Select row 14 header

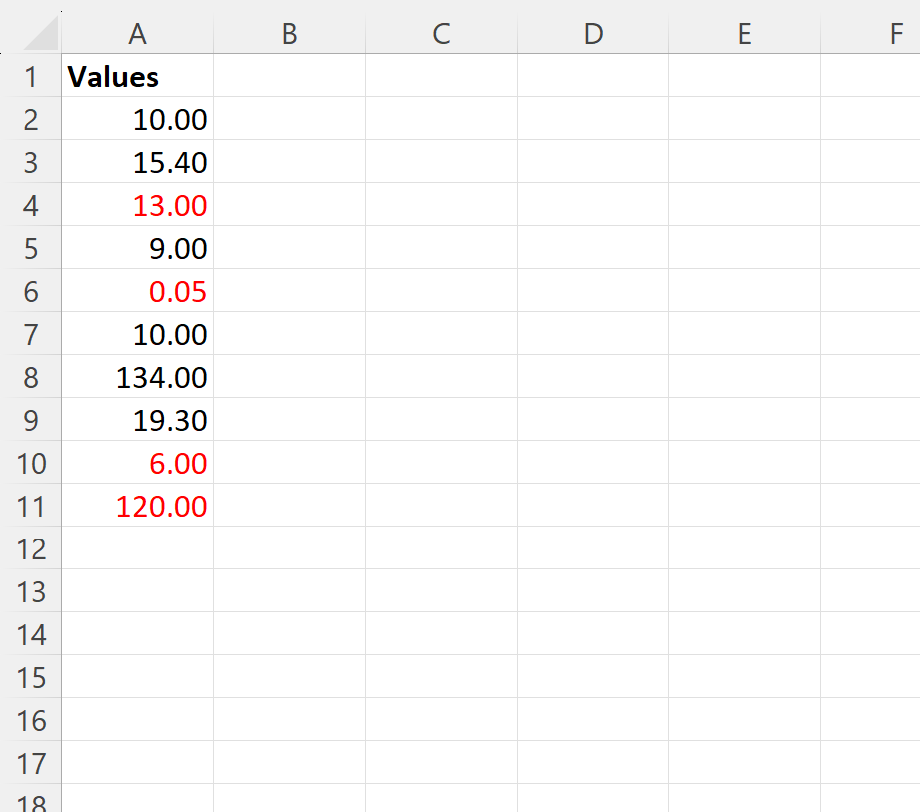(31, 634)
